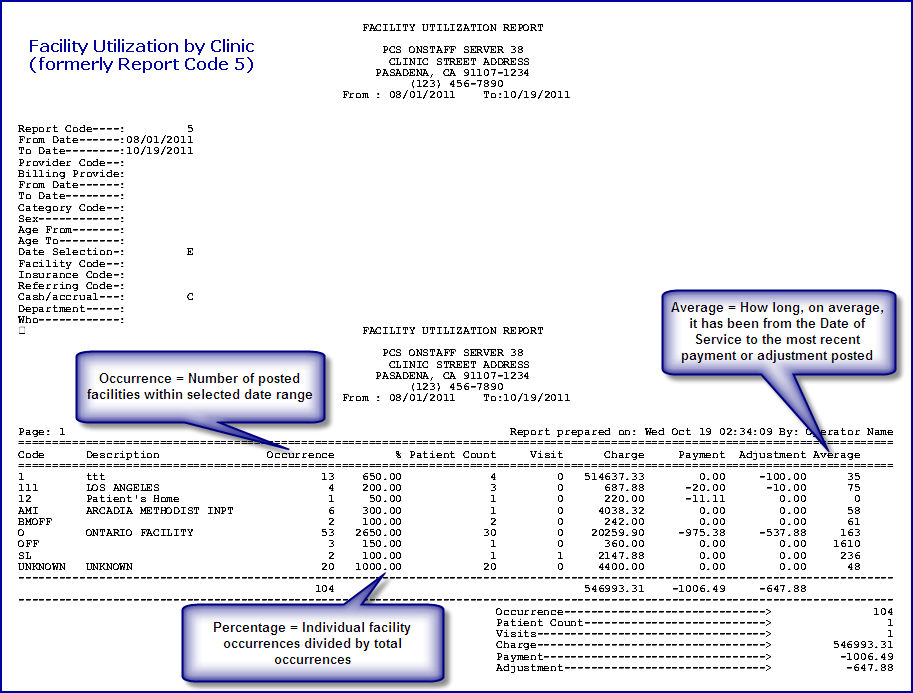Viewport: 913px width, 693px height.
Task: Select the percentage value 1000.00
Action: pos(378,567)
